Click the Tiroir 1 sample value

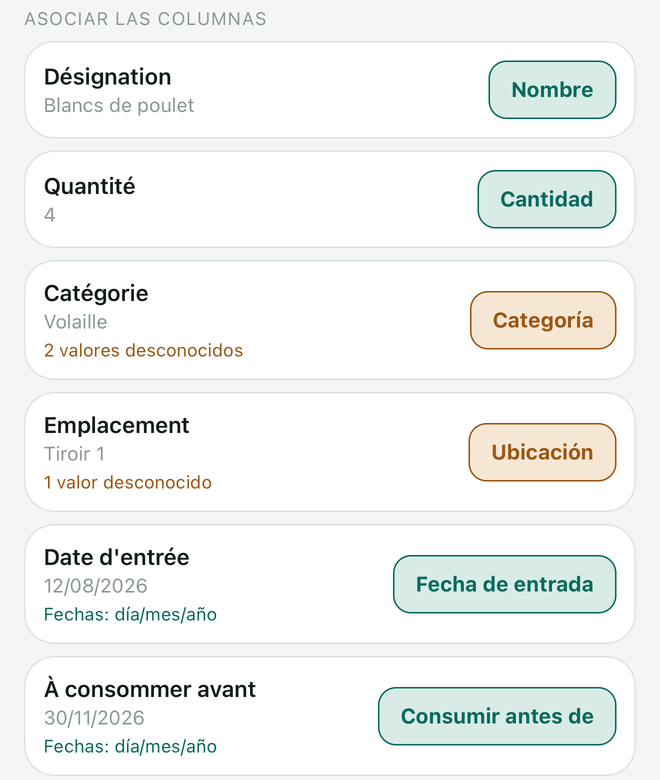click(x=74, y=454)
